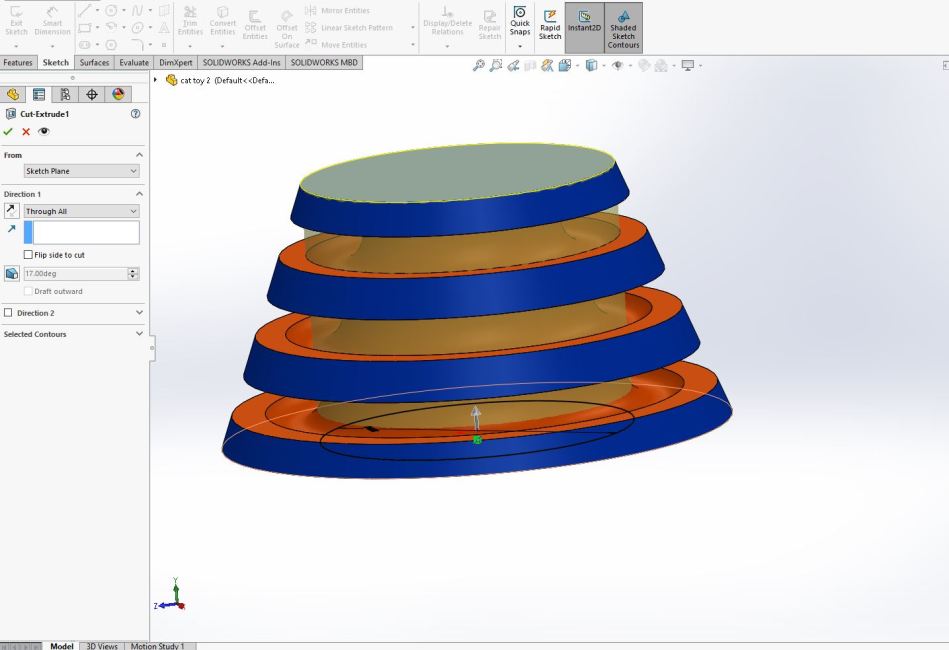949x650 pixels.
Task: Switch to the Features tab
Action: pyautogui.click(x=18, y=62)
